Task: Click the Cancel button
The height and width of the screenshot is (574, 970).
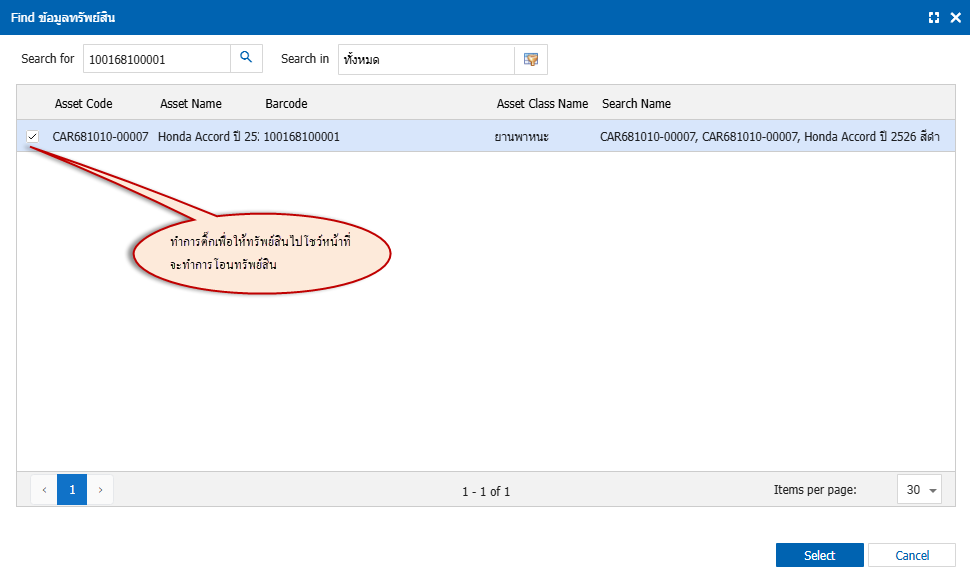Action: coord(911,555)
